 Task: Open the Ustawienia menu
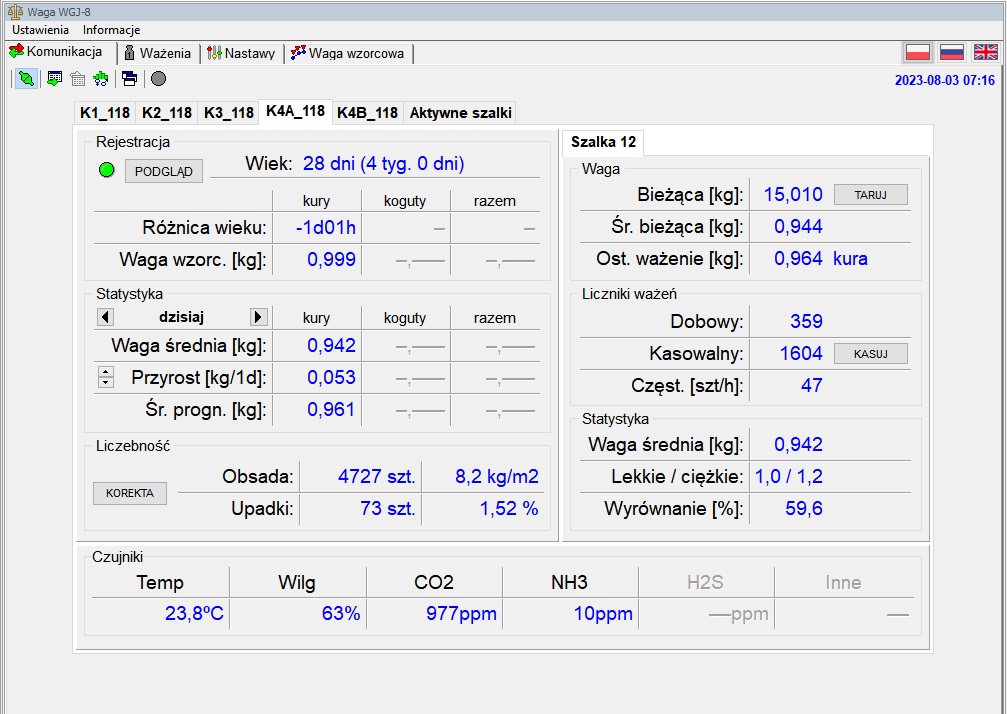click(x=40, y=30)
